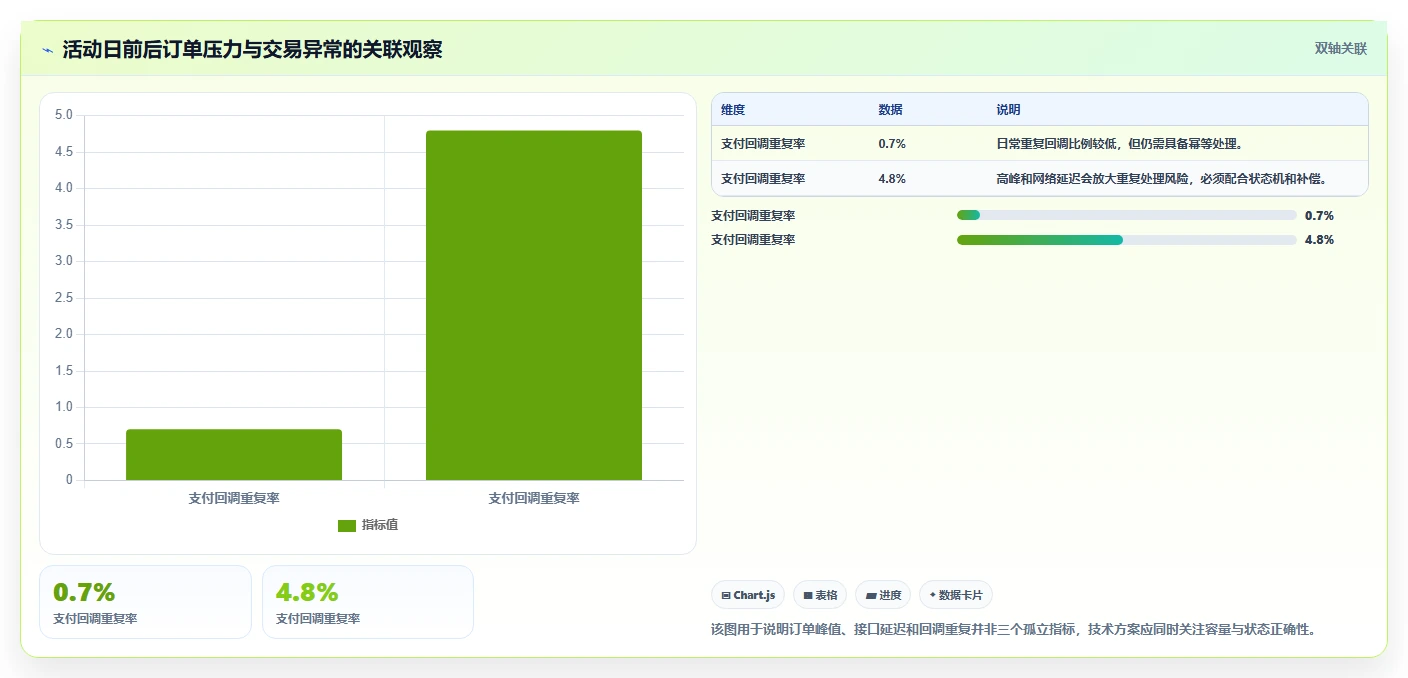
Task: Click the 5.0 y-axis label
Action: coord(63,115)
